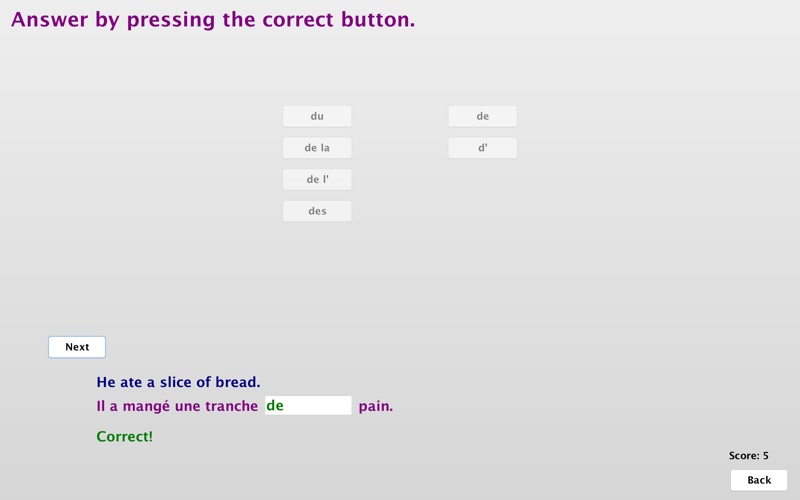800x500 pixels.
Task: Select the 'de la' answer button
Action: pos(317,148)
